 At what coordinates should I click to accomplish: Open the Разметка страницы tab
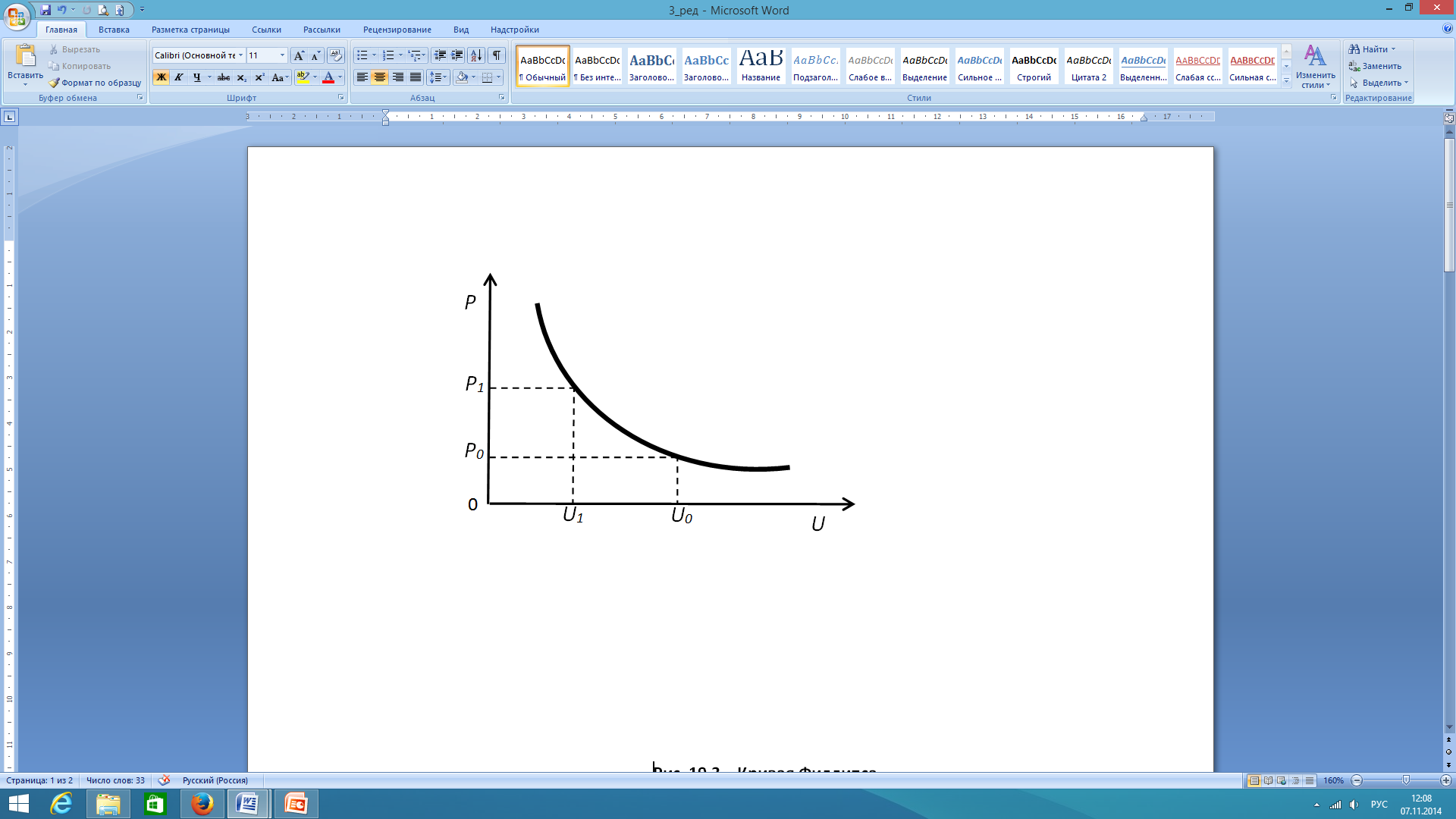(x=190, y=30)
